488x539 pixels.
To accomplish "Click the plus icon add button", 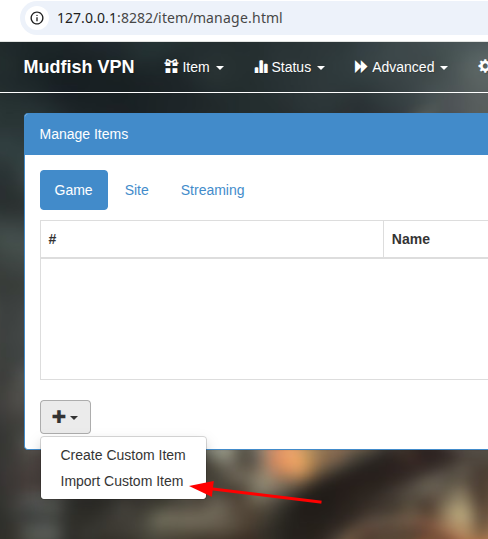I will (x=59, y=417).
